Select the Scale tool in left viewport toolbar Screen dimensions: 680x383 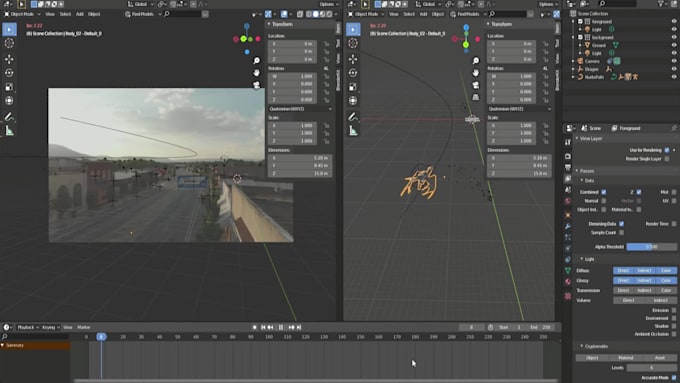9,87
